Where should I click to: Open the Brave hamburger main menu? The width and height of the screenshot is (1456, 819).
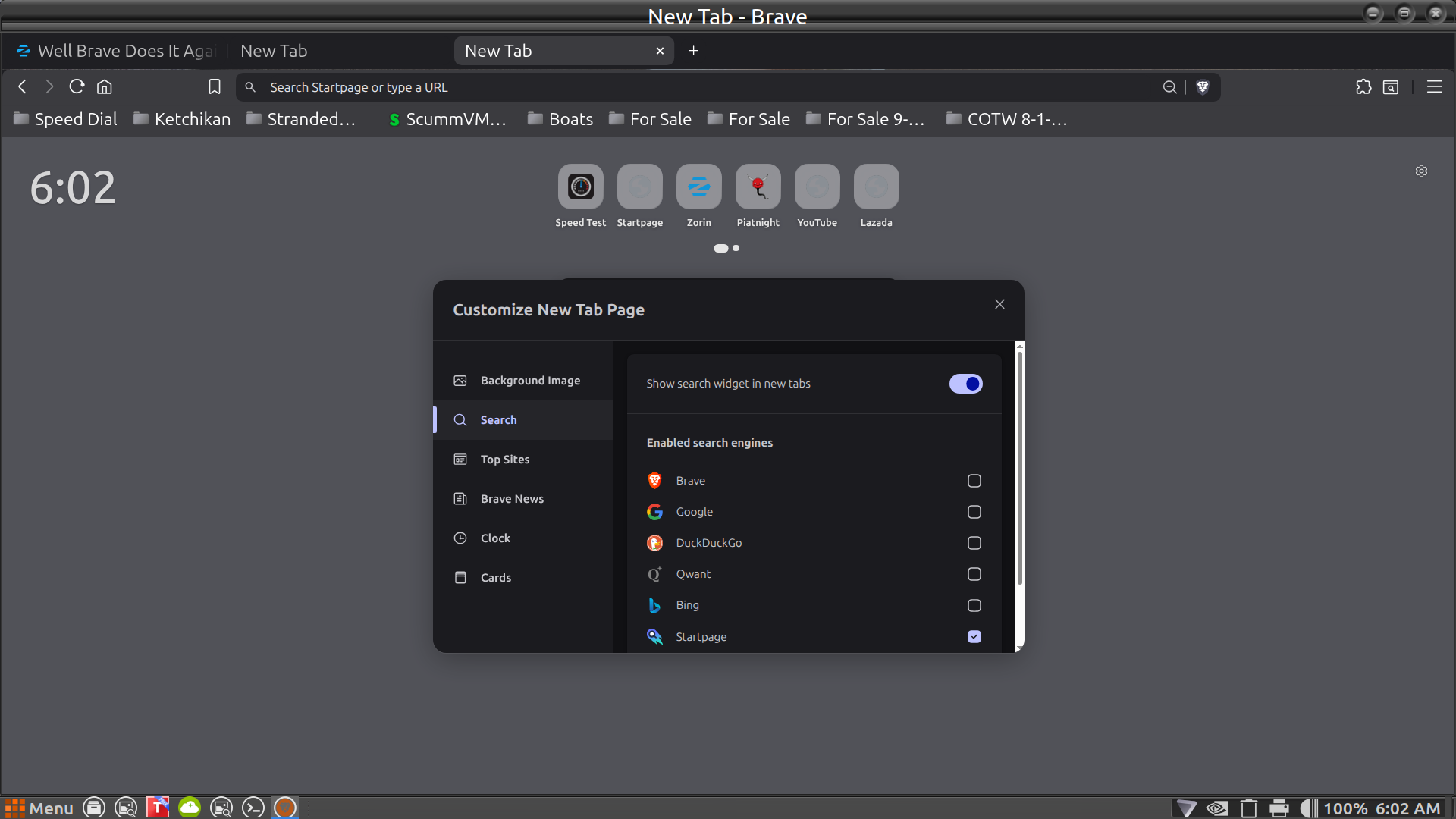[1434, 87]
